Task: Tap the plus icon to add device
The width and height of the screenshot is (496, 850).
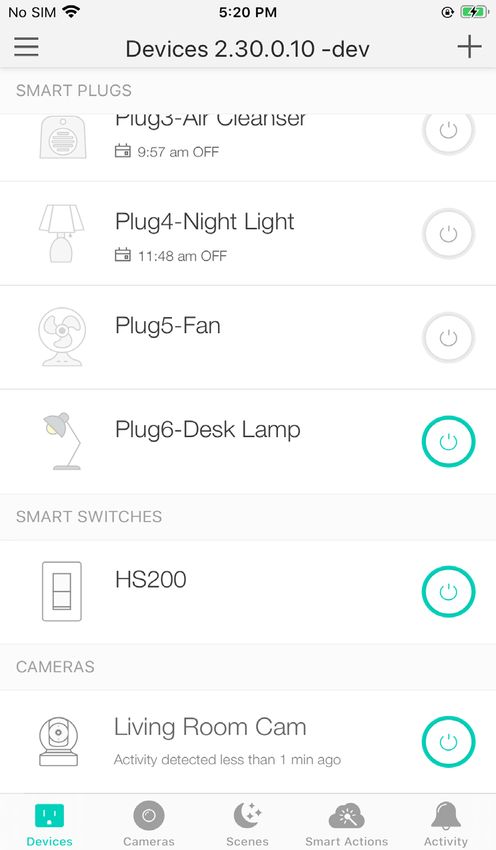Action: click(469, 47)
